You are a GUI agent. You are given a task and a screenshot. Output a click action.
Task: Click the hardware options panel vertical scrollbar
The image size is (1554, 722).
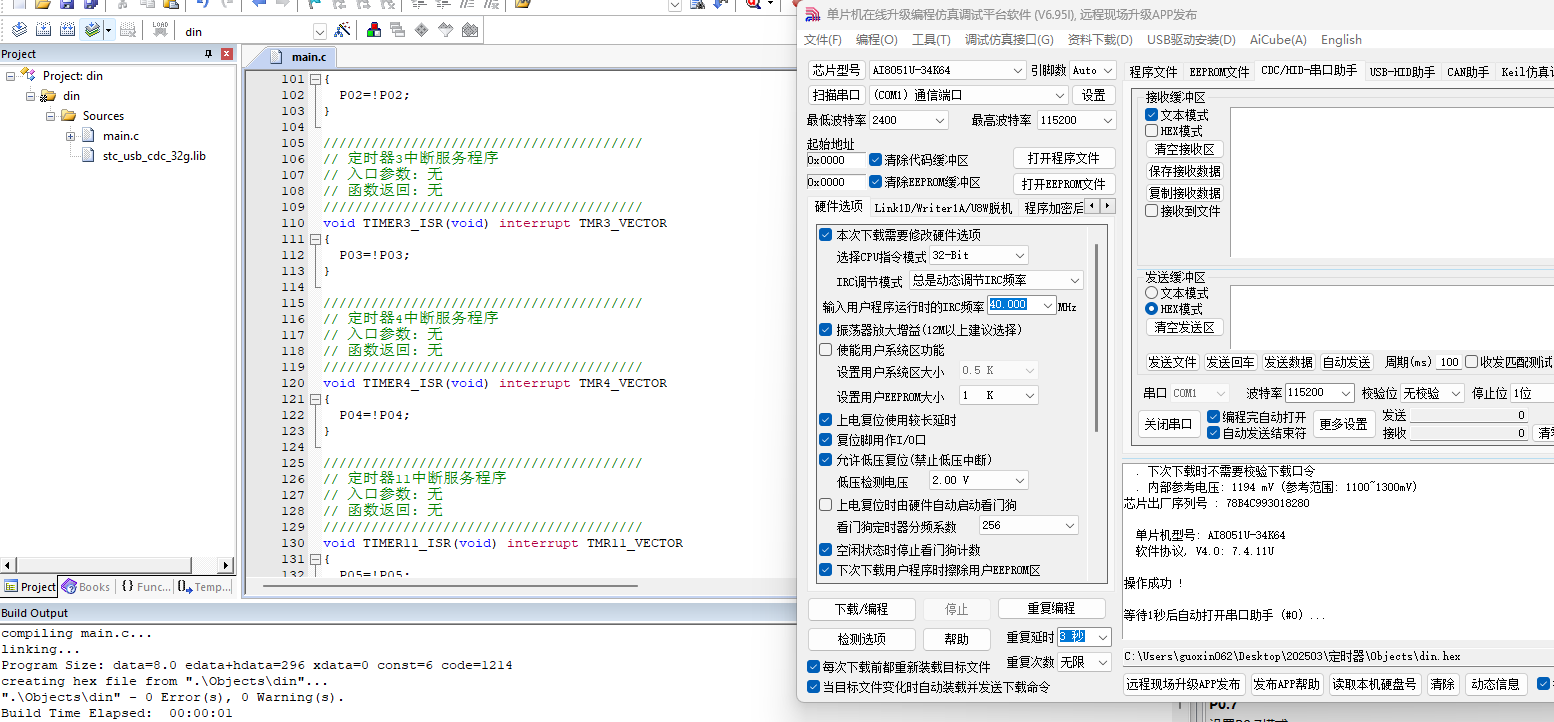tap(1097, 340)
